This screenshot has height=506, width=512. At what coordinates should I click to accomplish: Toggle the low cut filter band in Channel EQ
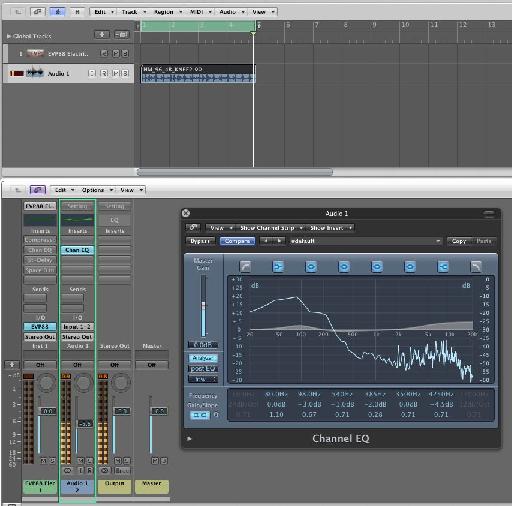(245, 266)
